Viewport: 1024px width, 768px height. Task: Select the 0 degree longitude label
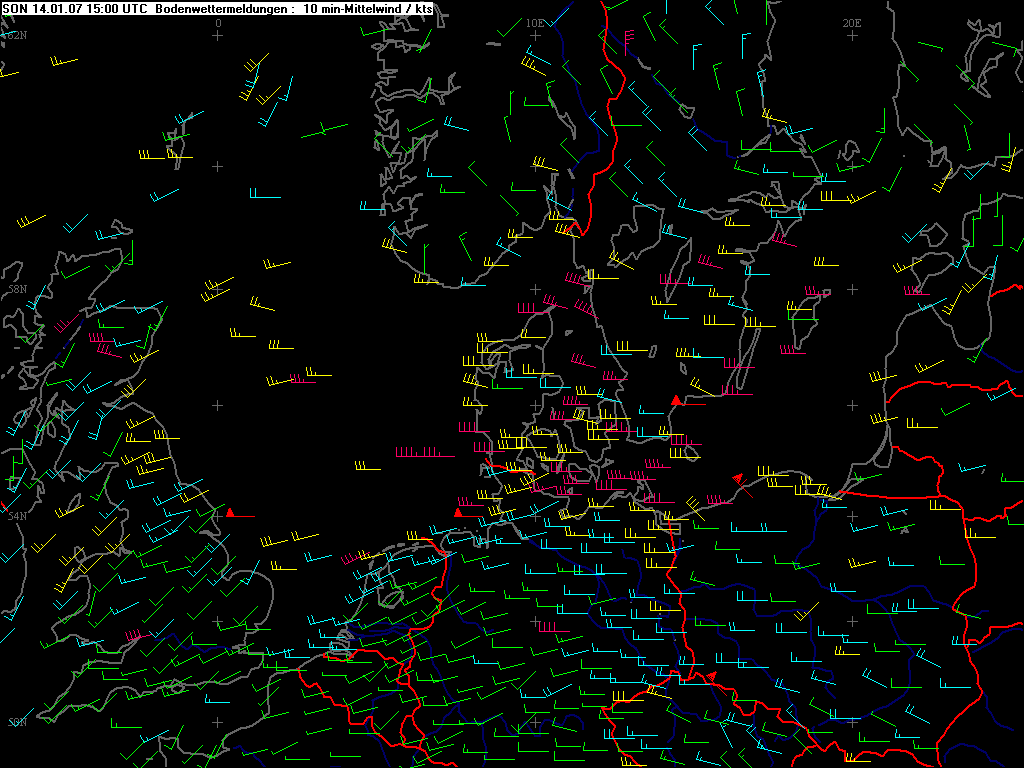click(218, 22)
